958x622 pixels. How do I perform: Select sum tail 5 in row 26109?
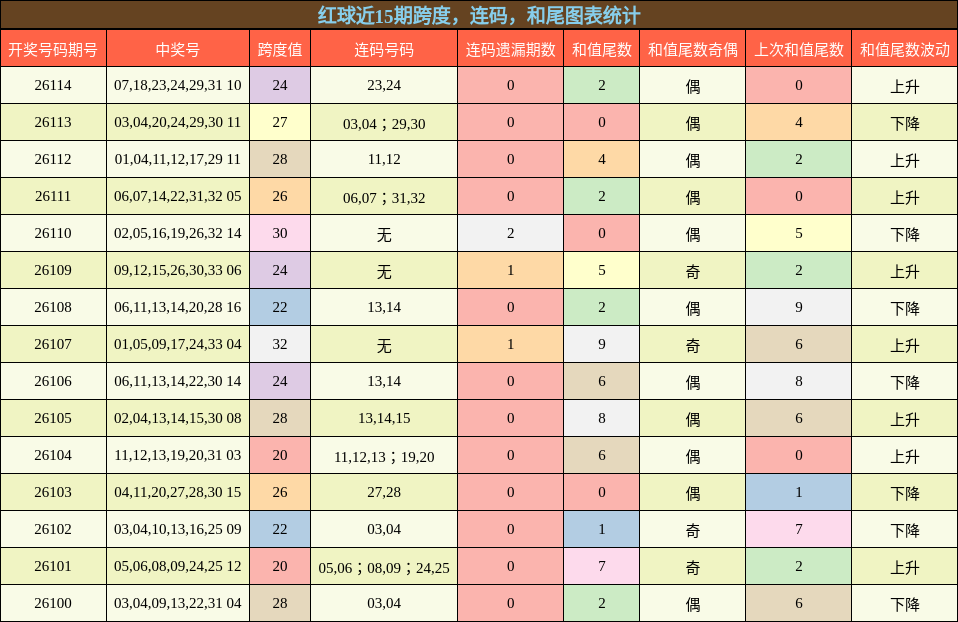point(602,270)
